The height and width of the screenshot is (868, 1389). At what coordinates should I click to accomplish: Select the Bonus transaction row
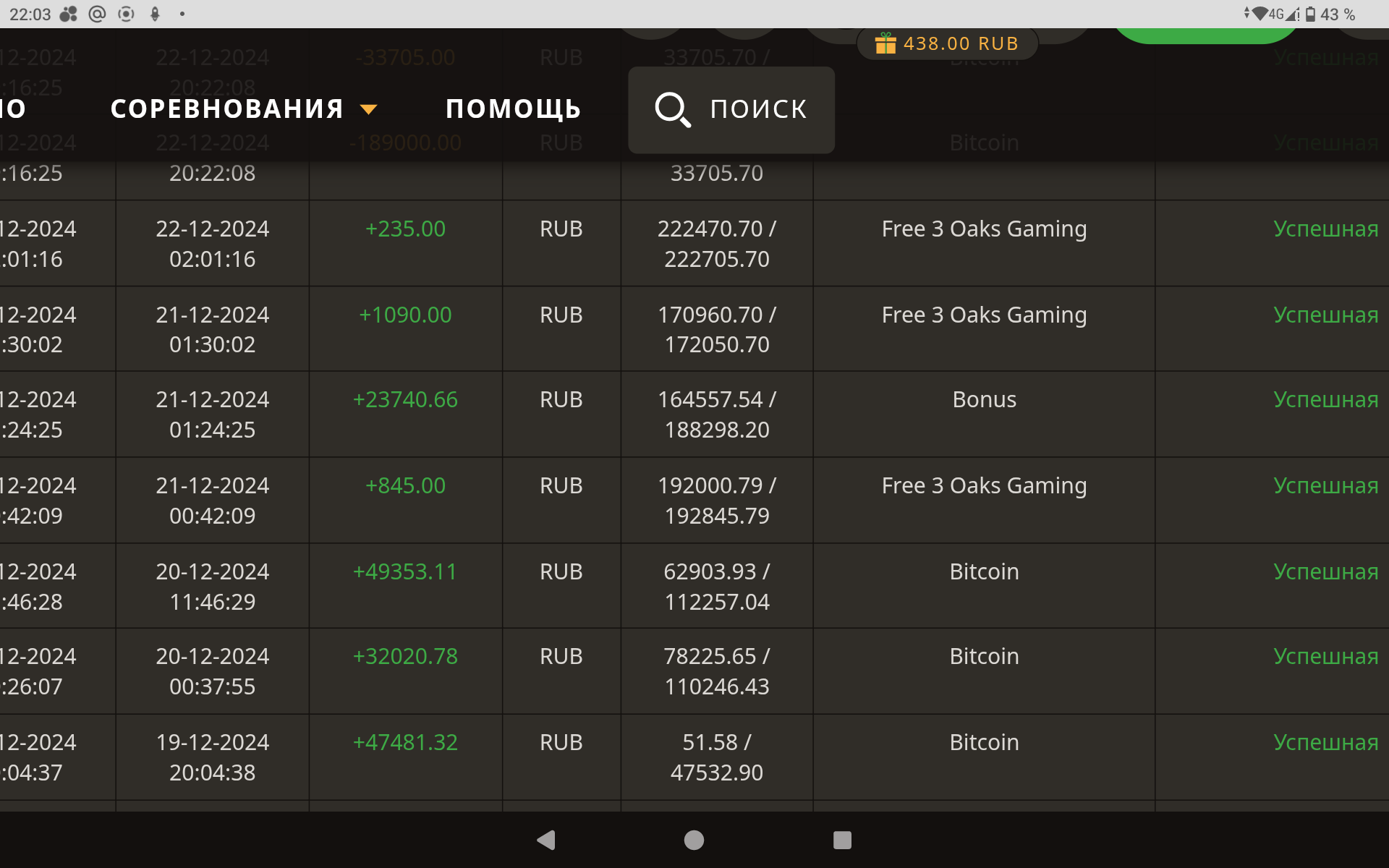click(983, 400)
